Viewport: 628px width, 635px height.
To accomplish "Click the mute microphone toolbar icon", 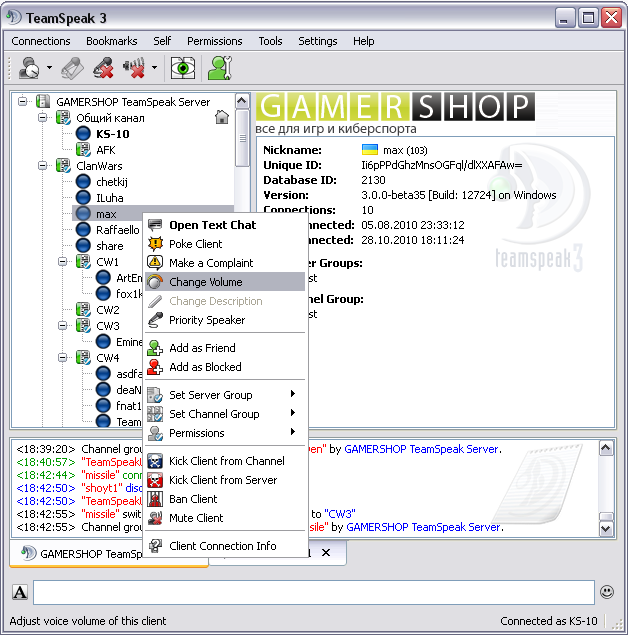I will pyautogui.click(x=103, y=68).
